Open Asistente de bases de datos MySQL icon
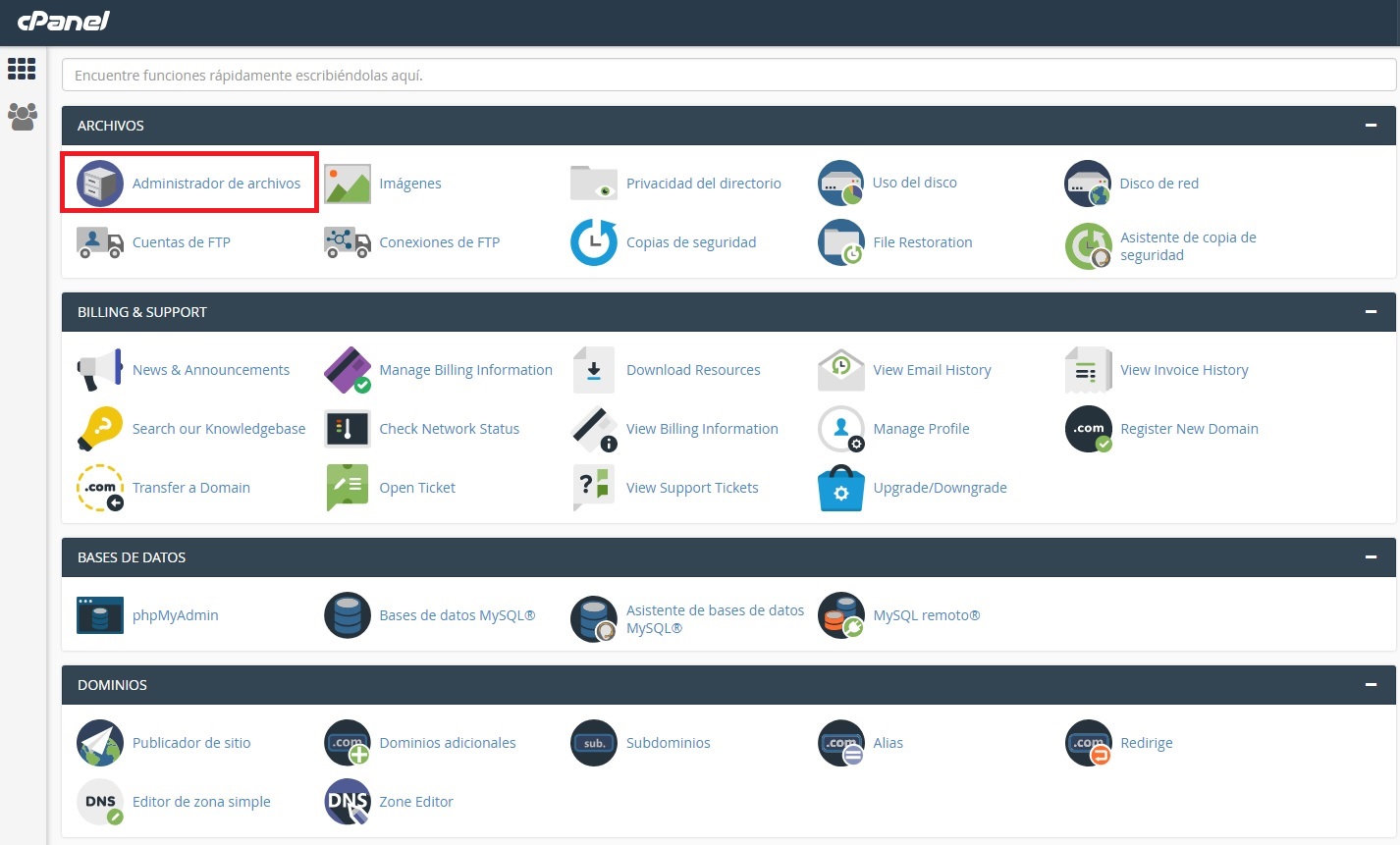 tap(594, 619)
